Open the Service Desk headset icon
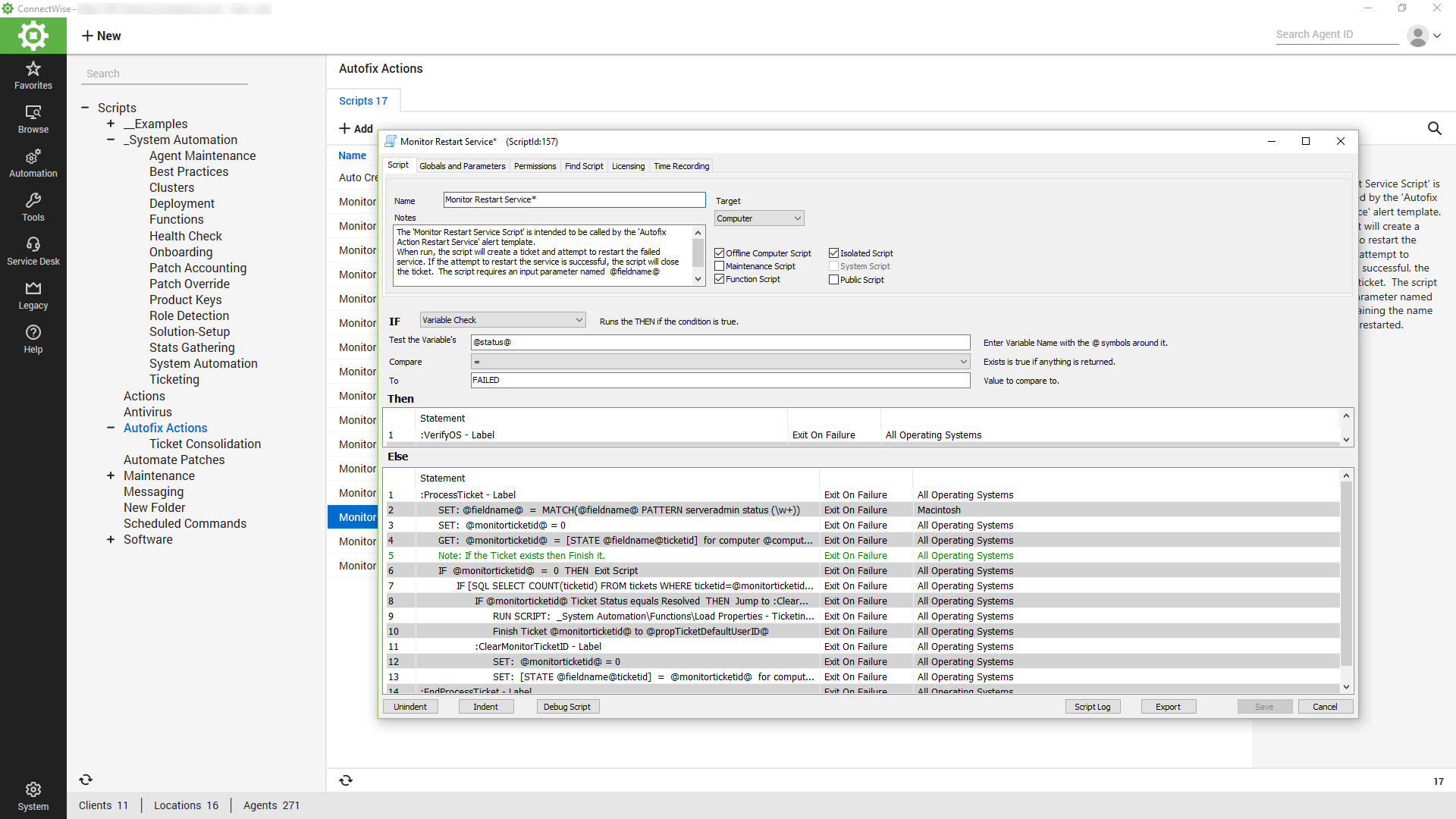The height and width of the screenshot is (819, 1456). pos(33,245)
